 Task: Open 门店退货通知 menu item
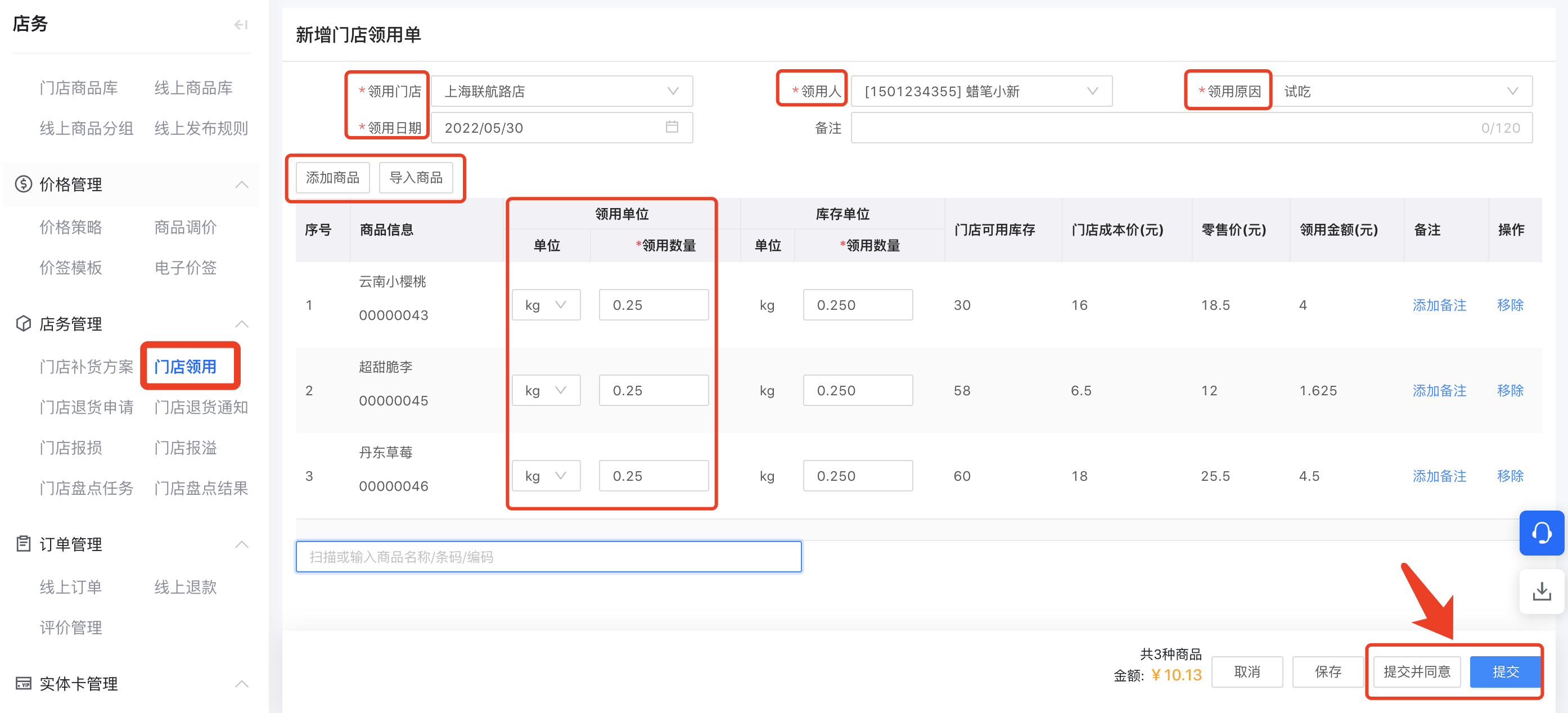pyautogui.click(x=201, y=407)
